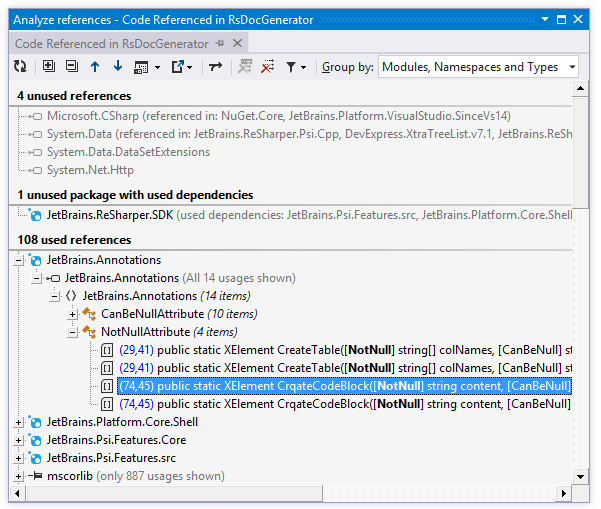Pin the Code Referenced in RsDocGenerator tab
The image size is (601, 509).
tap(221, 43)
